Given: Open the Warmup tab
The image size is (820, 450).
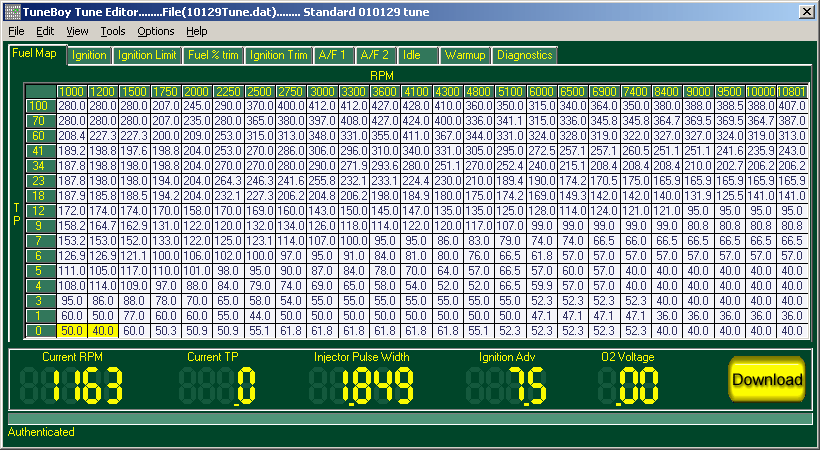Looking at the screenshot, I should 465,55.
